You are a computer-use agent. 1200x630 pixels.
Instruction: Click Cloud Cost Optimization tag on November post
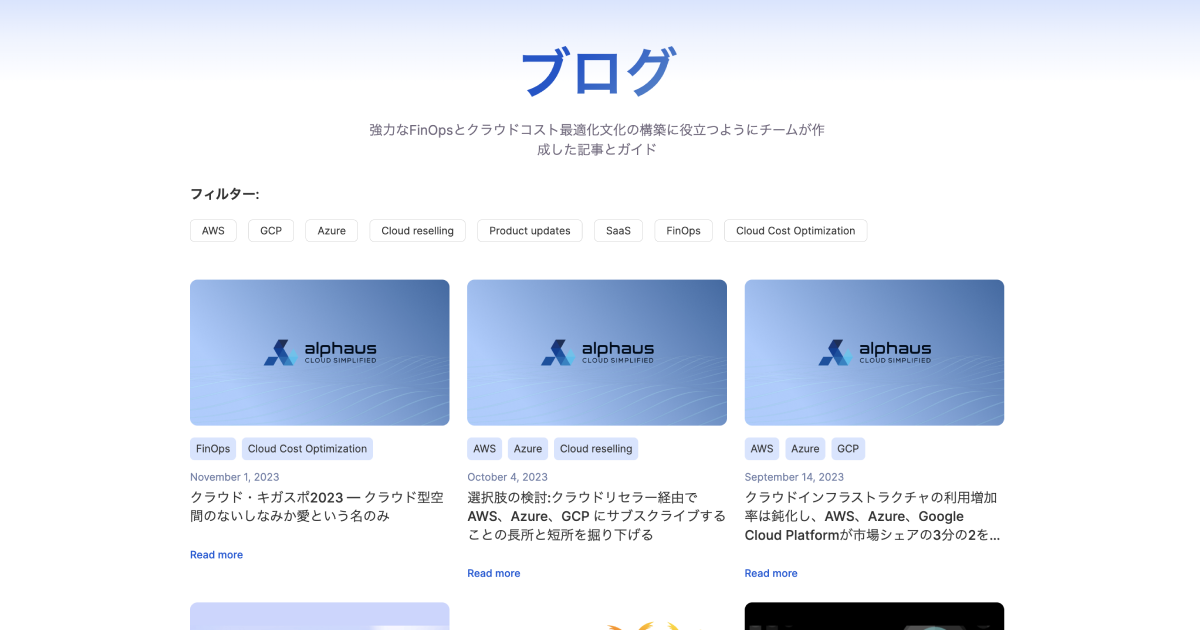coord(307,448)
